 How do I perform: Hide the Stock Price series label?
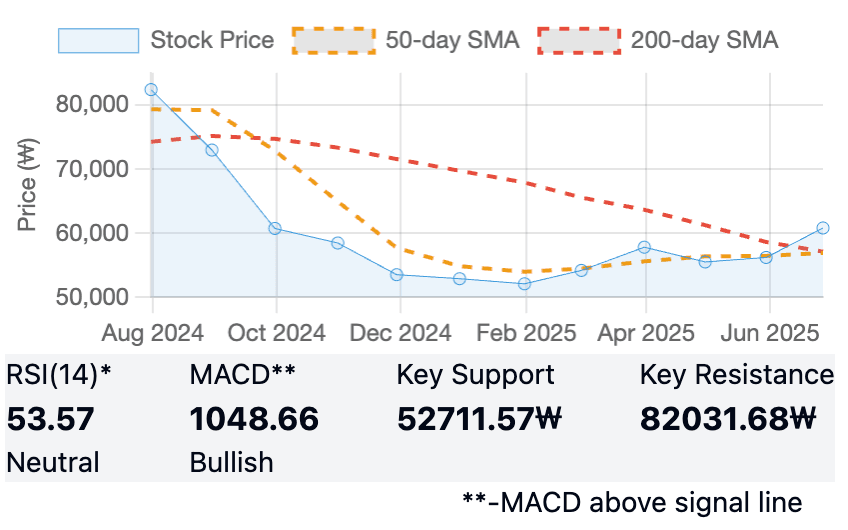[x=211, y=40]
